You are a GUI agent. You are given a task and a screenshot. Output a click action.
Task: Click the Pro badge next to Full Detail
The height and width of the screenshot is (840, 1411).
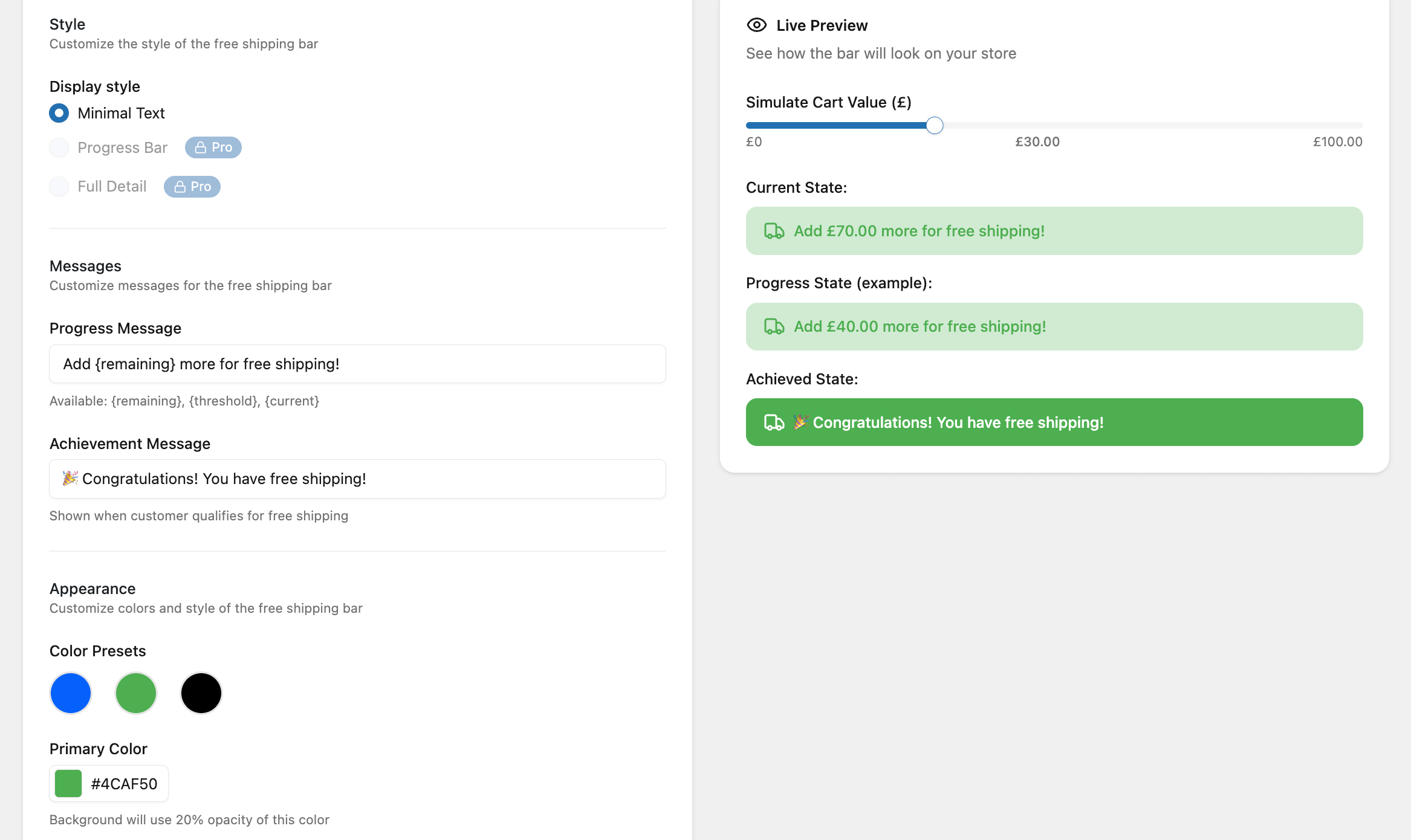(x=192, y=186)
